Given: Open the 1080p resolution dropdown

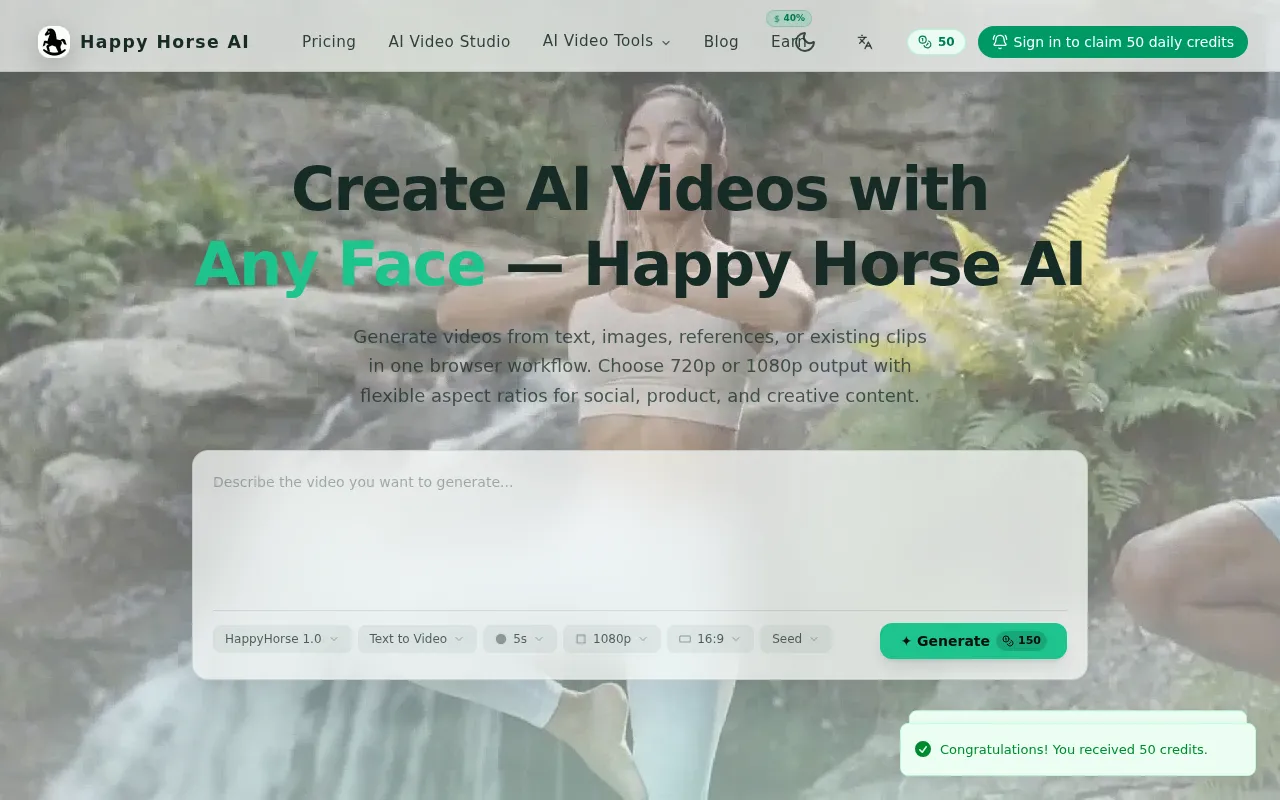Looking at the screenshot, I should click(x=612, y=639).
